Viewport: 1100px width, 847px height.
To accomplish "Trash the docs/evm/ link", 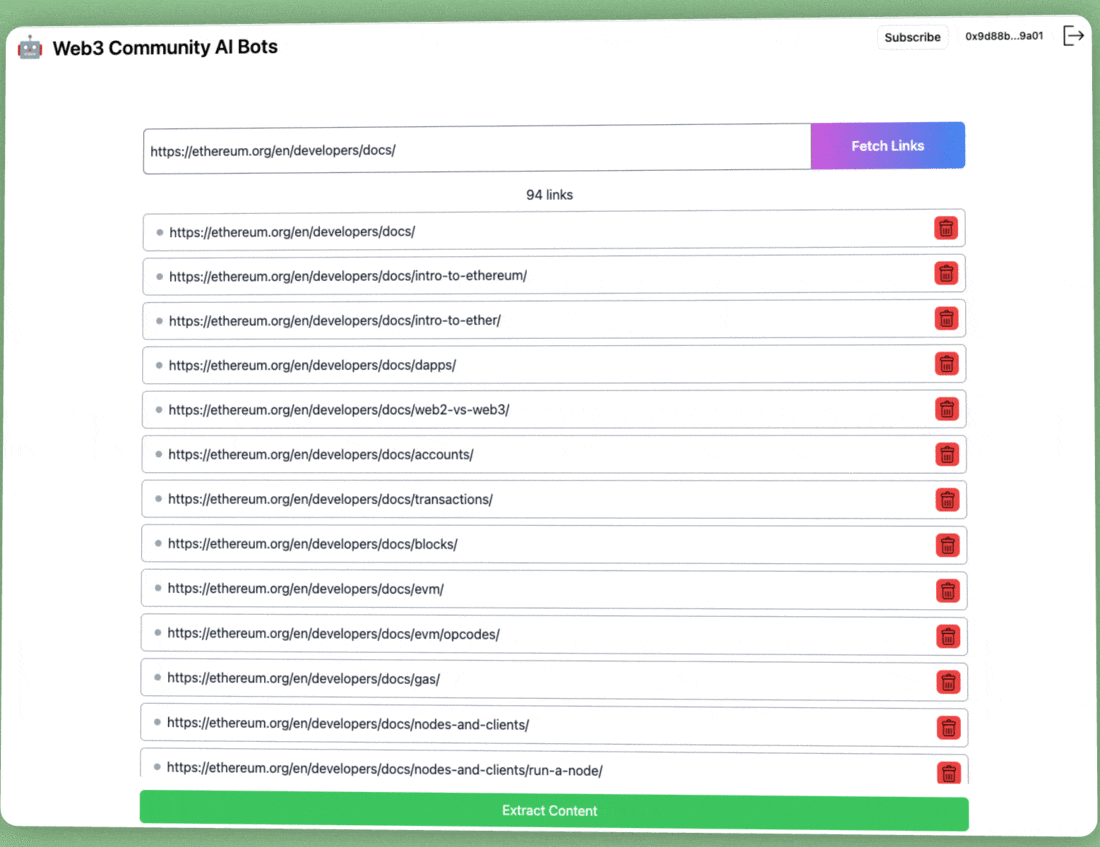I will 948,591.
